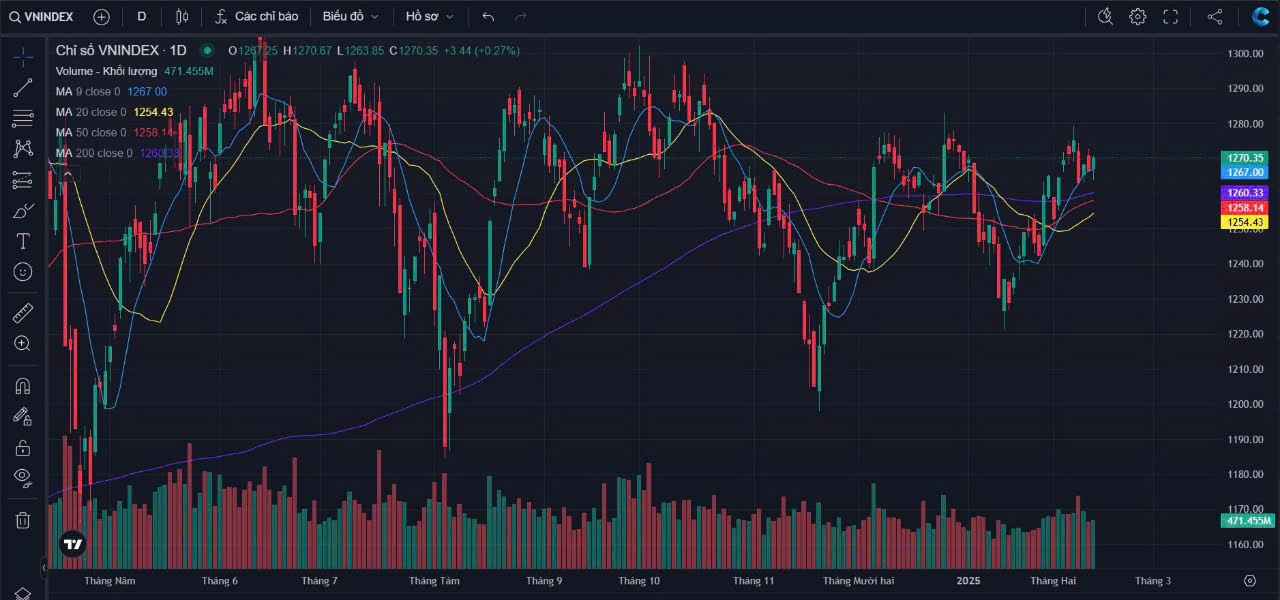Open the emoji icons tool
Image resolution: width=1280 pixels, height=600 pixels.
click(22, 272)
